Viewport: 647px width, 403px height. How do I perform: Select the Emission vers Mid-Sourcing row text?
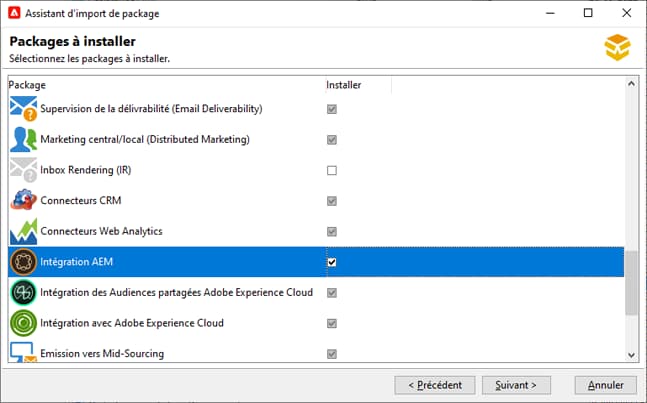click(x=102, y=354)
